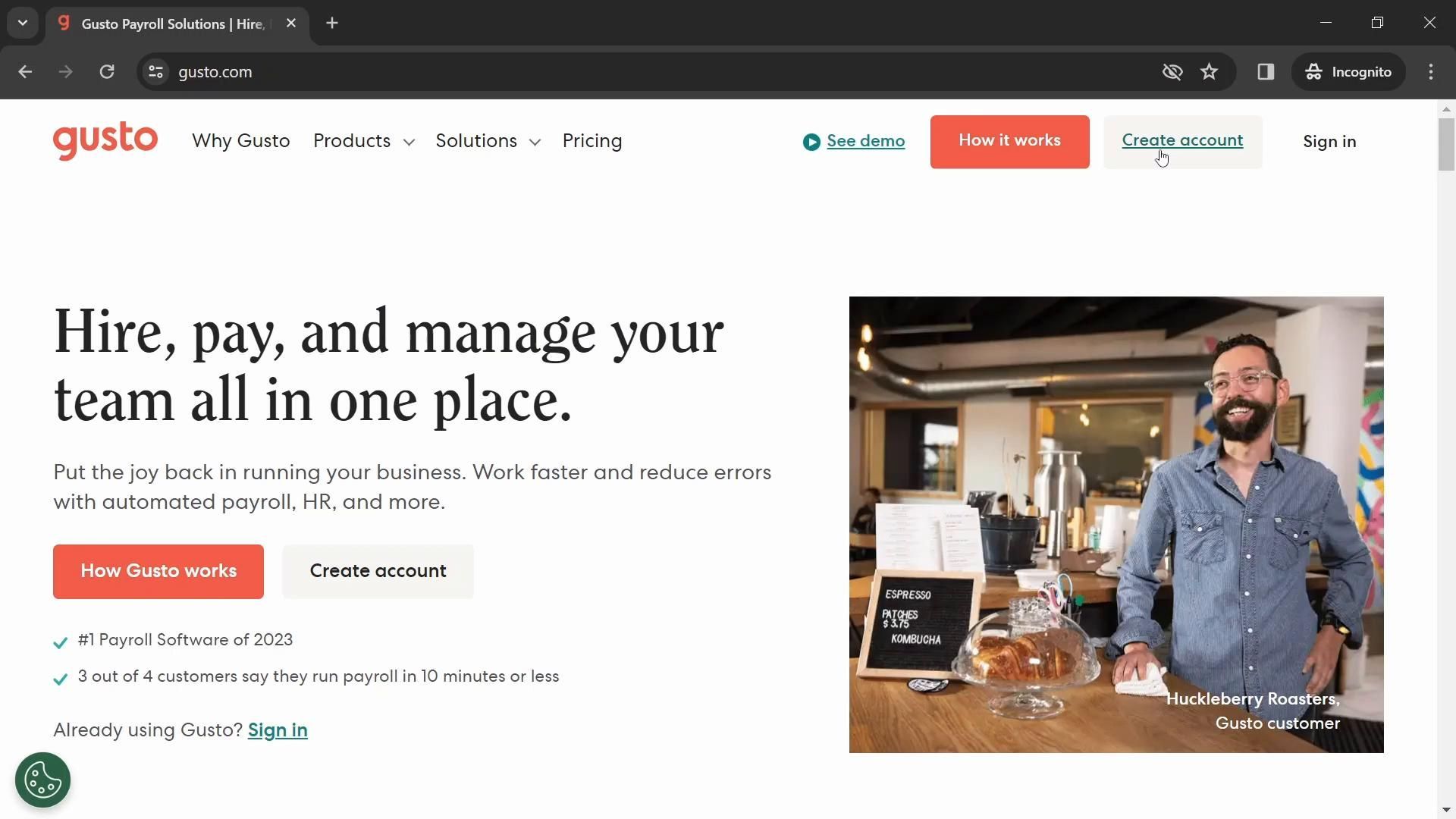The height and width of the screenshot is (819, 1456).
Task: Click the back navigation arrow
Action: 25,72
